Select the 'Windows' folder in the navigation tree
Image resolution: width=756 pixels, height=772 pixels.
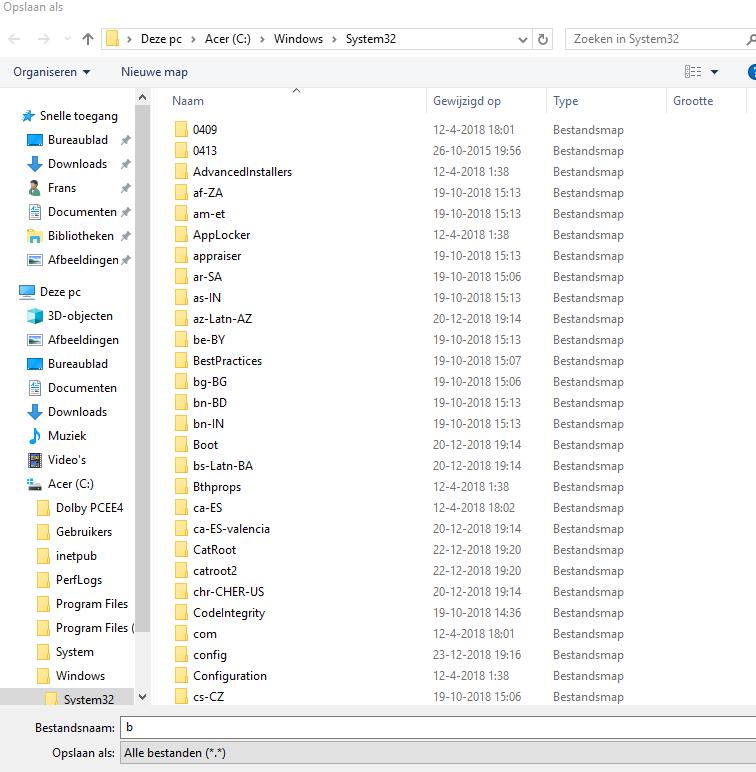click(80, 676)
